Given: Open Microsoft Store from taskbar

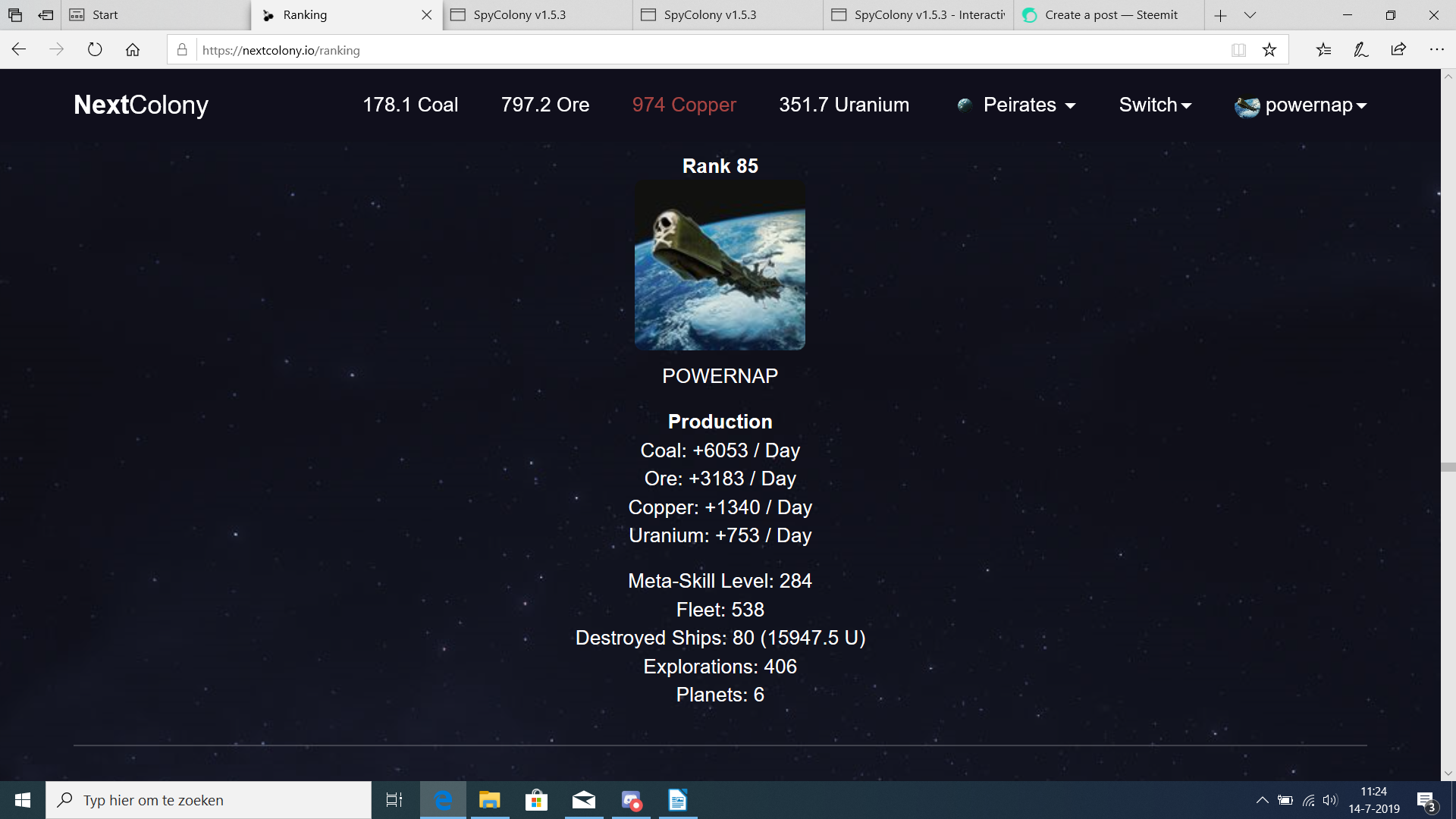Looking at the screenshot, I should coord(536,800).
